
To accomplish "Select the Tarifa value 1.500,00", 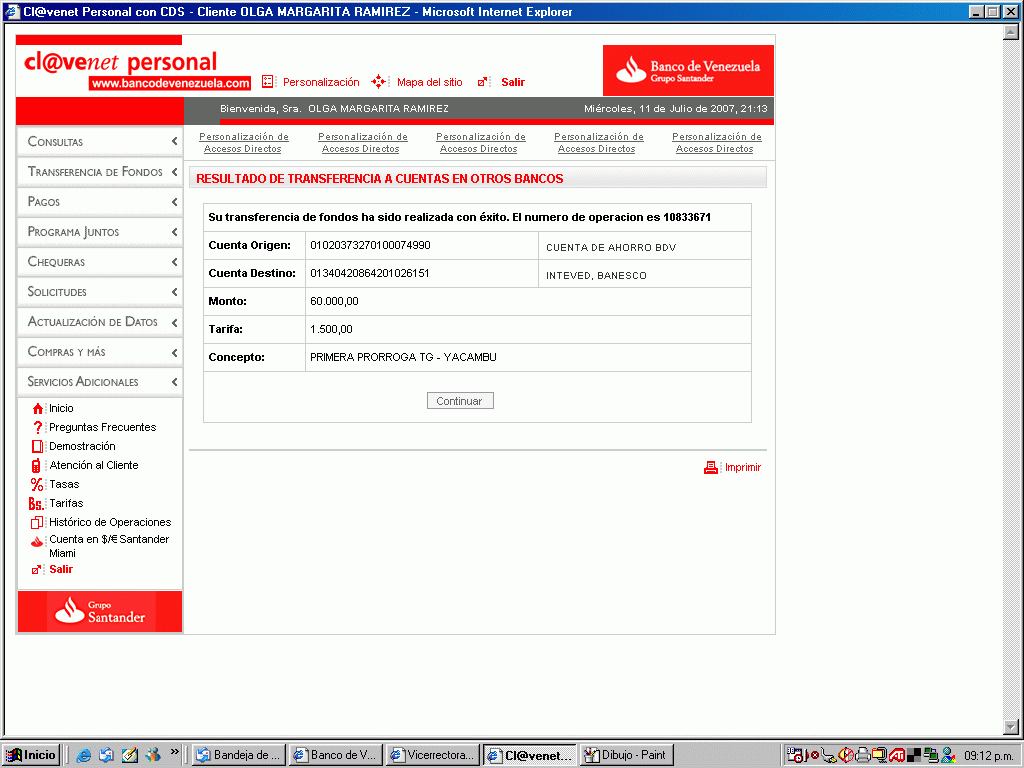I will click(x=331, y=330).
